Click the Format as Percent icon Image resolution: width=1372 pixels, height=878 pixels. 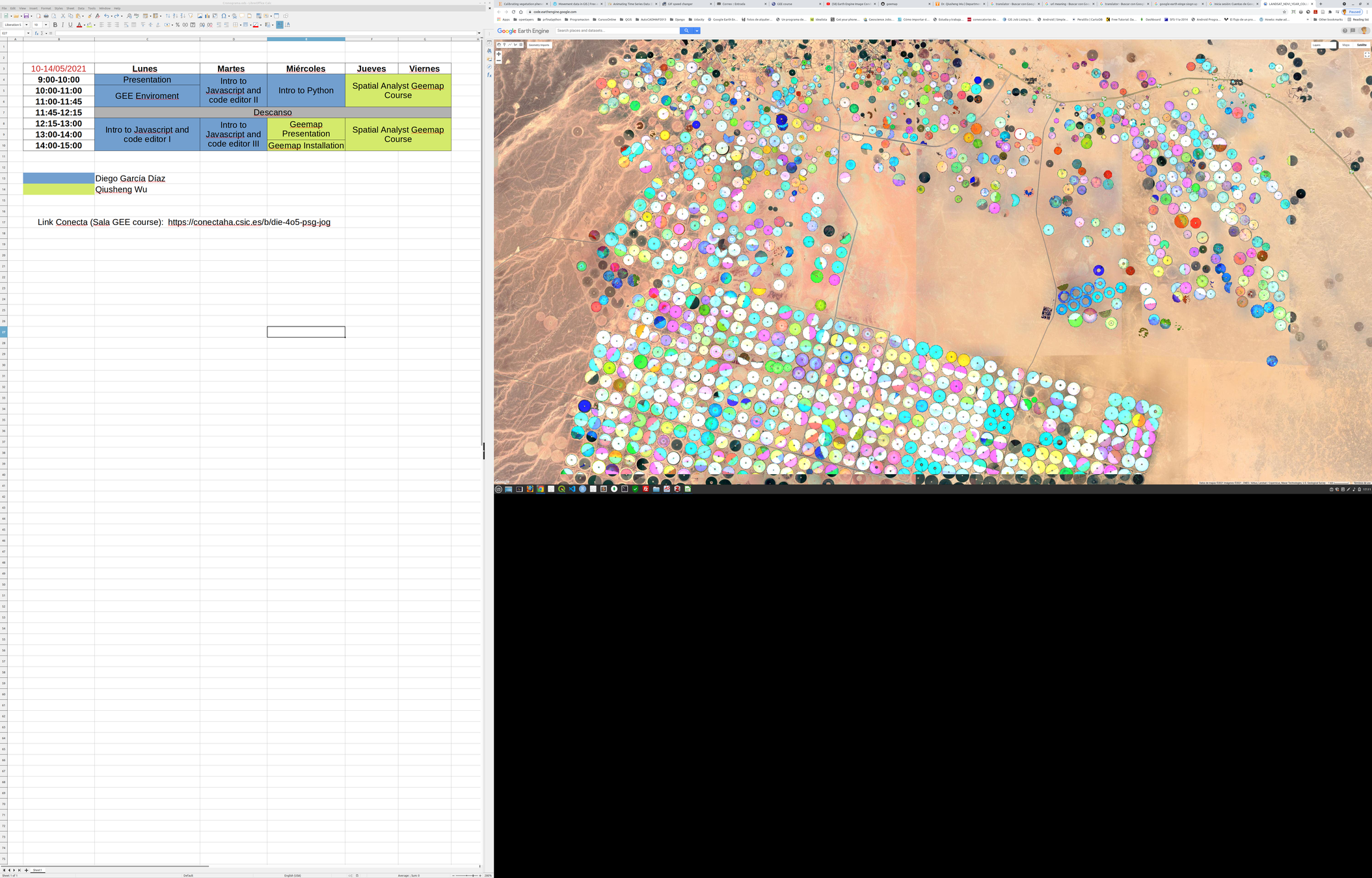[178, 25]
